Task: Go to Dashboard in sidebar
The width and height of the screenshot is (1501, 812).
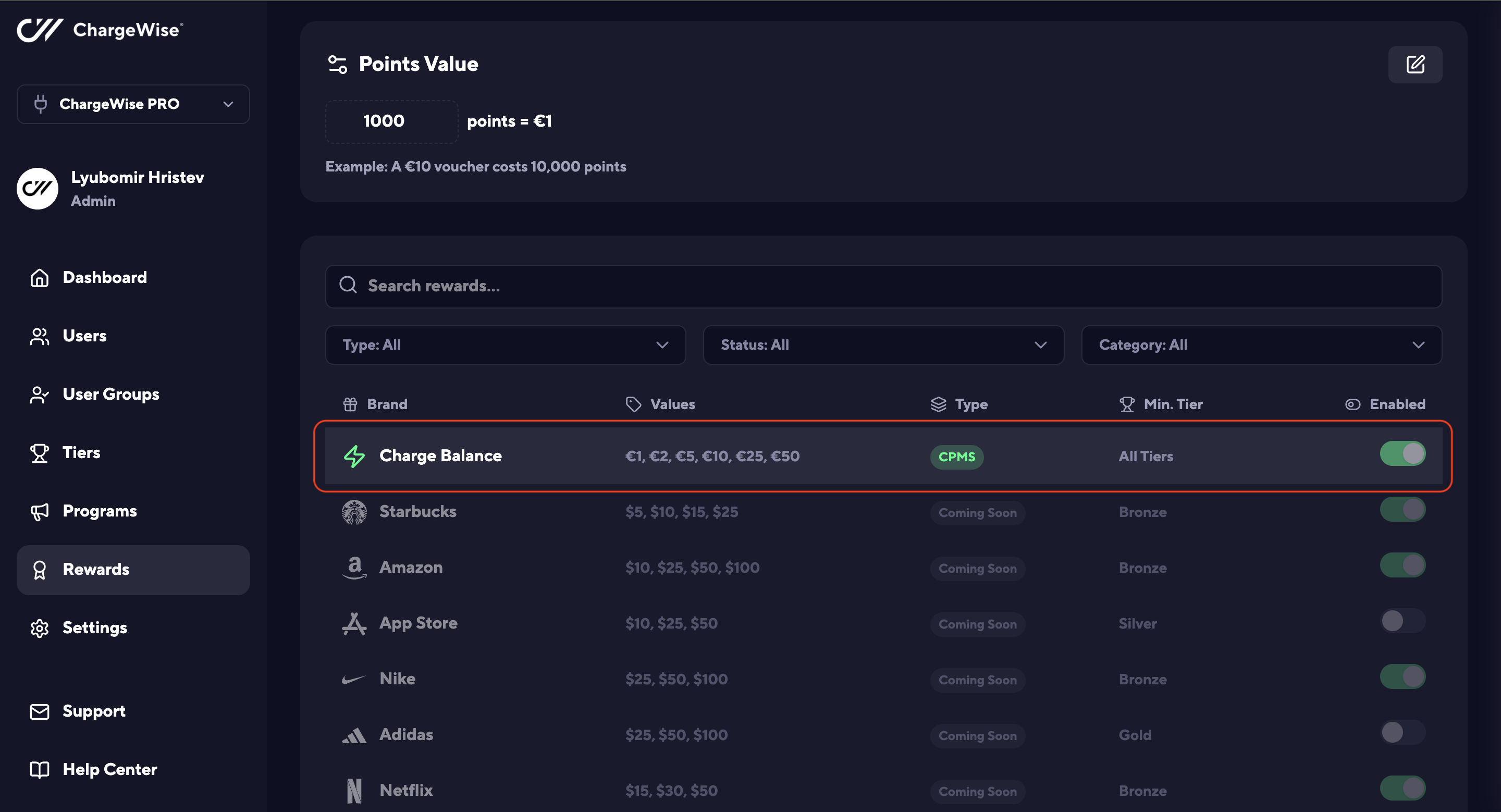Action: tap(105, 277)
